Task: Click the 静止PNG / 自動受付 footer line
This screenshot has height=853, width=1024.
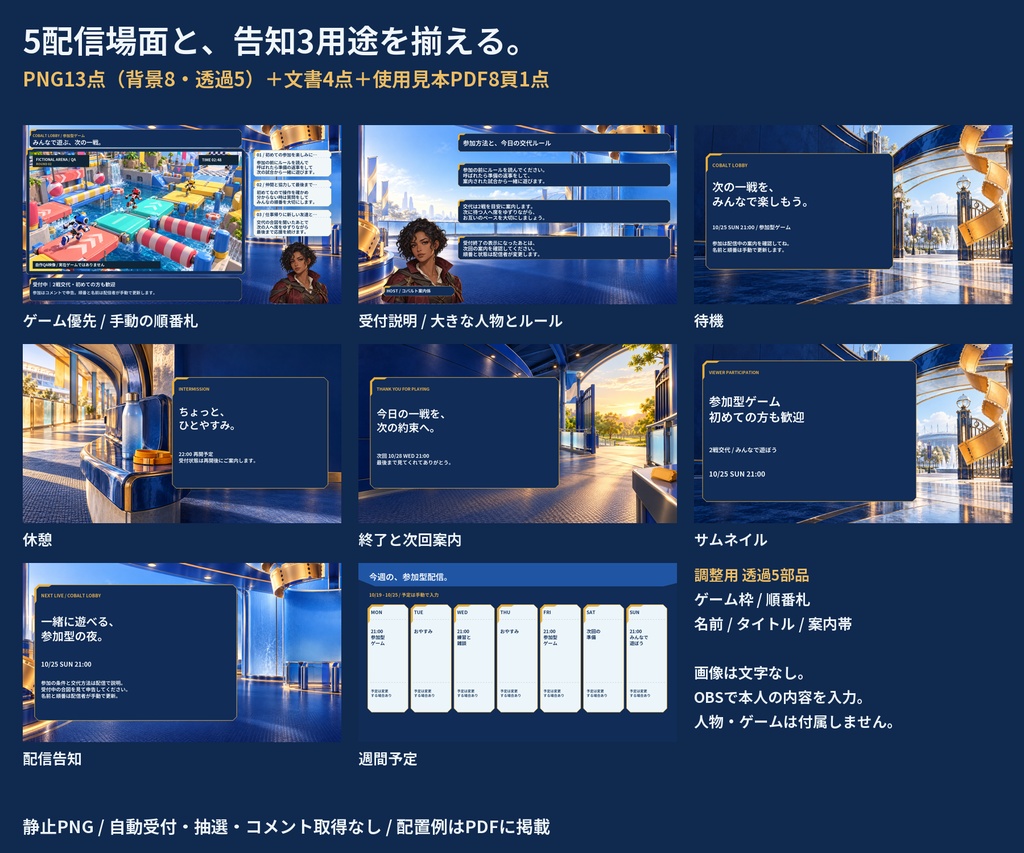Action: pyautogui.click(x=286, y=827)
